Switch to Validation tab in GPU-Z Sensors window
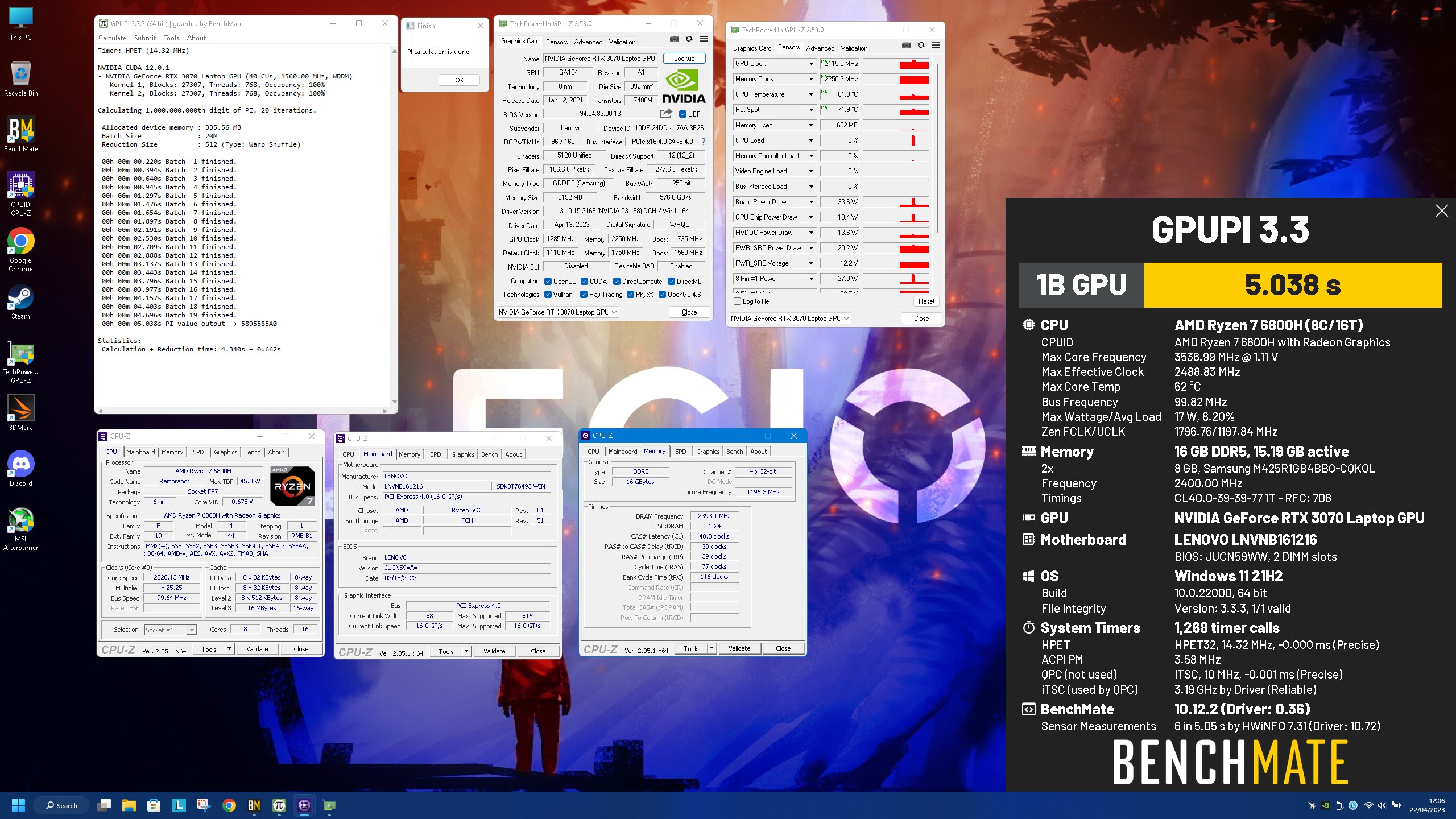This screenshot has height=819, width=1456. pos(854,48)
